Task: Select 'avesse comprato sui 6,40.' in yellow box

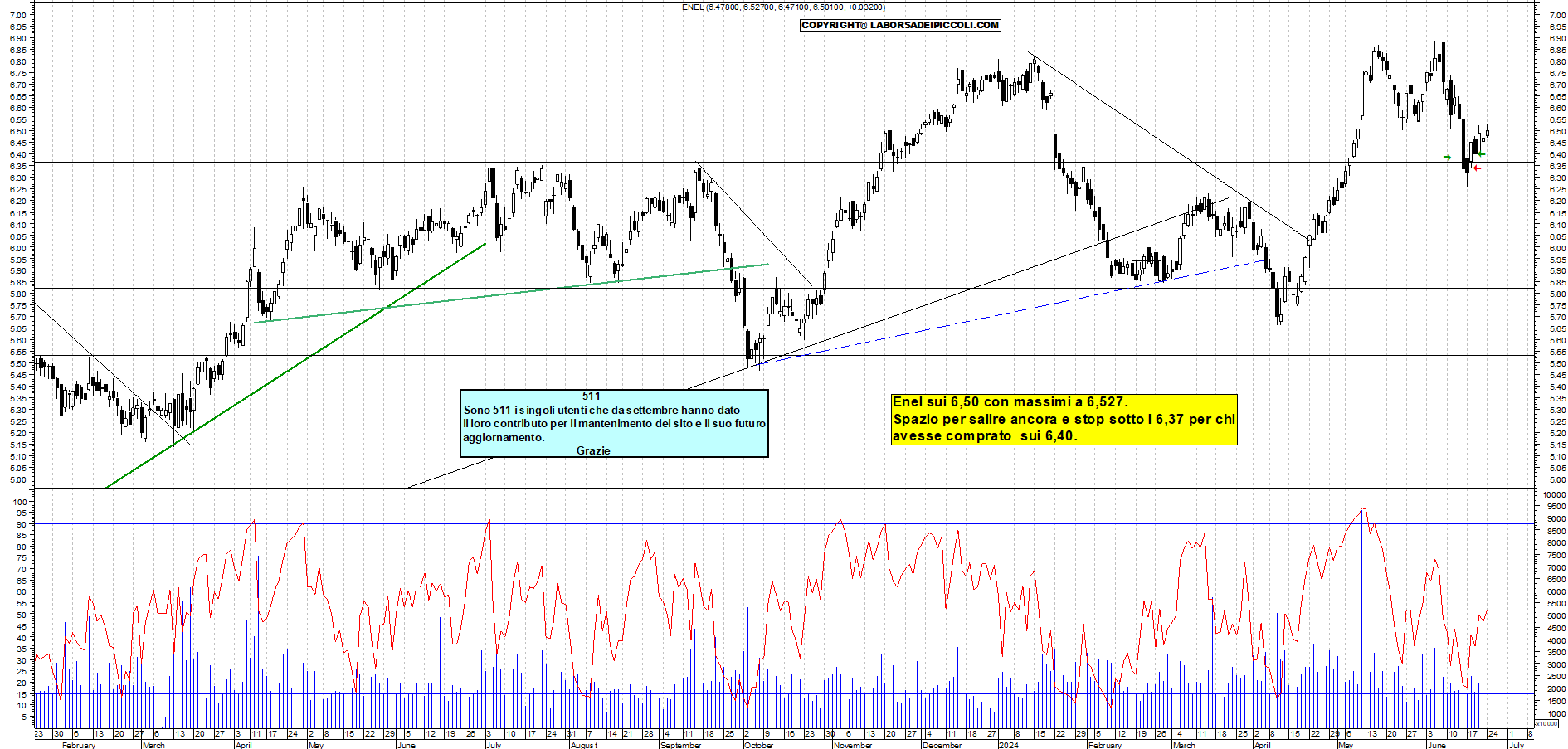Action: pos(985,436)
